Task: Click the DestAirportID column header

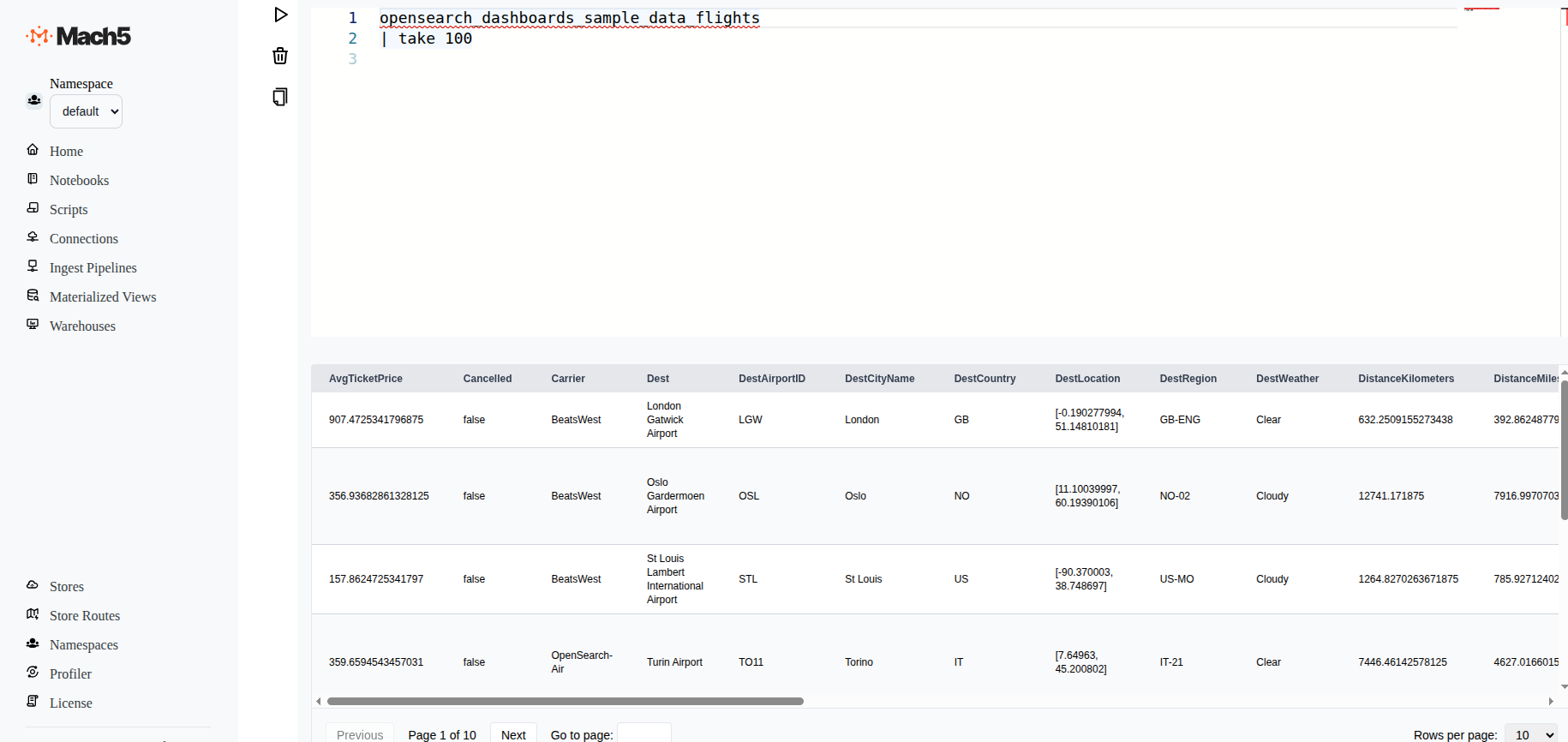Action: [x=772, y=379]
